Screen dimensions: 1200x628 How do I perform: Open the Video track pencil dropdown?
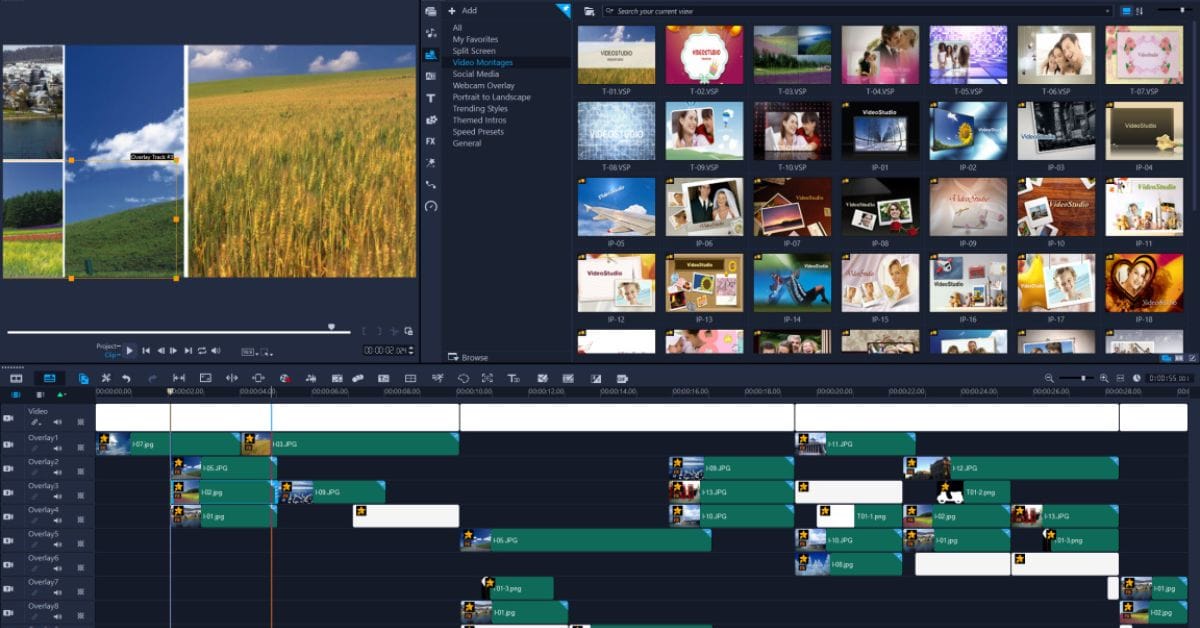[36, 422]
